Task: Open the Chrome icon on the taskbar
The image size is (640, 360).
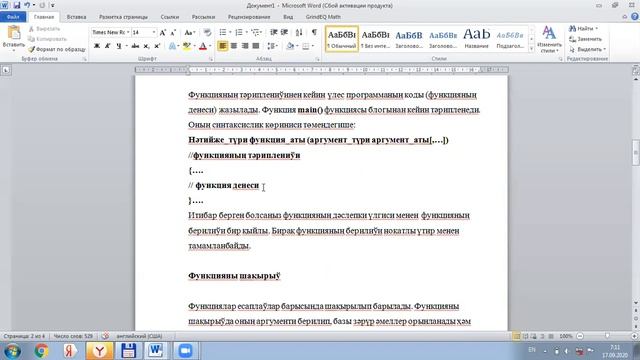Action: 41,351
